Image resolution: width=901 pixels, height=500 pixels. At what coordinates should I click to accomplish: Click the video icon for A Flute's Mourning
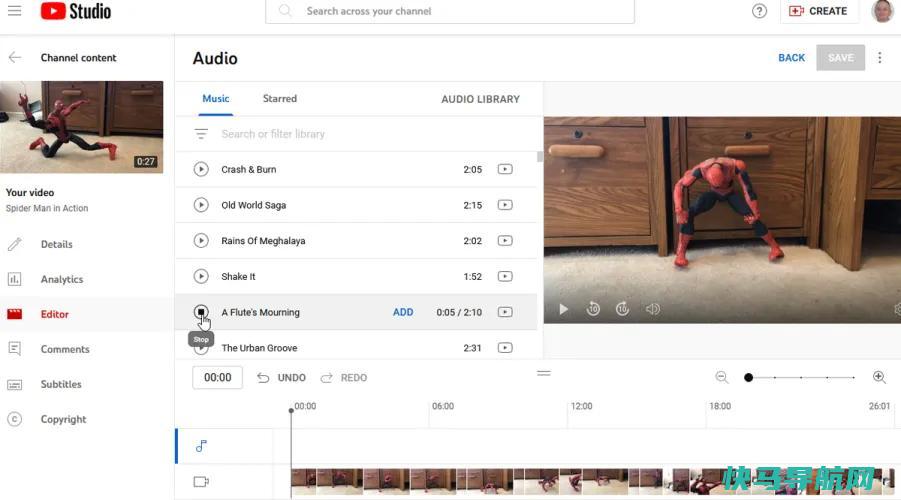pyautogui.click(x=505, y=312)
